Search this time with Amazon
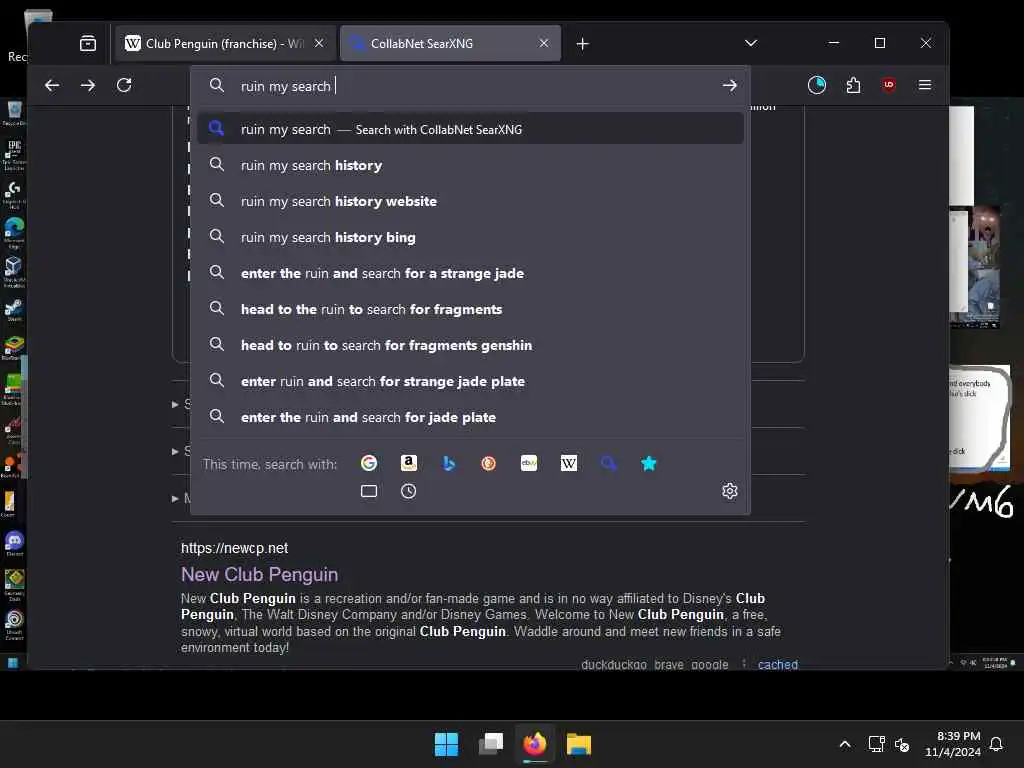The height and width of the screenshot is (768, 1024). (409, 463)
